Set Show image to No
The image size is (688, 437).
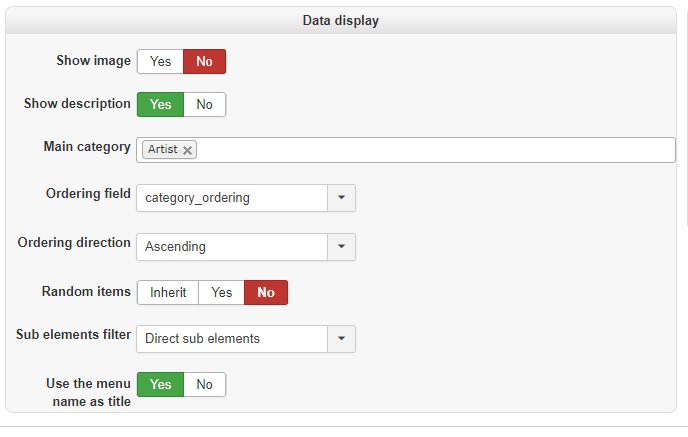204,62
